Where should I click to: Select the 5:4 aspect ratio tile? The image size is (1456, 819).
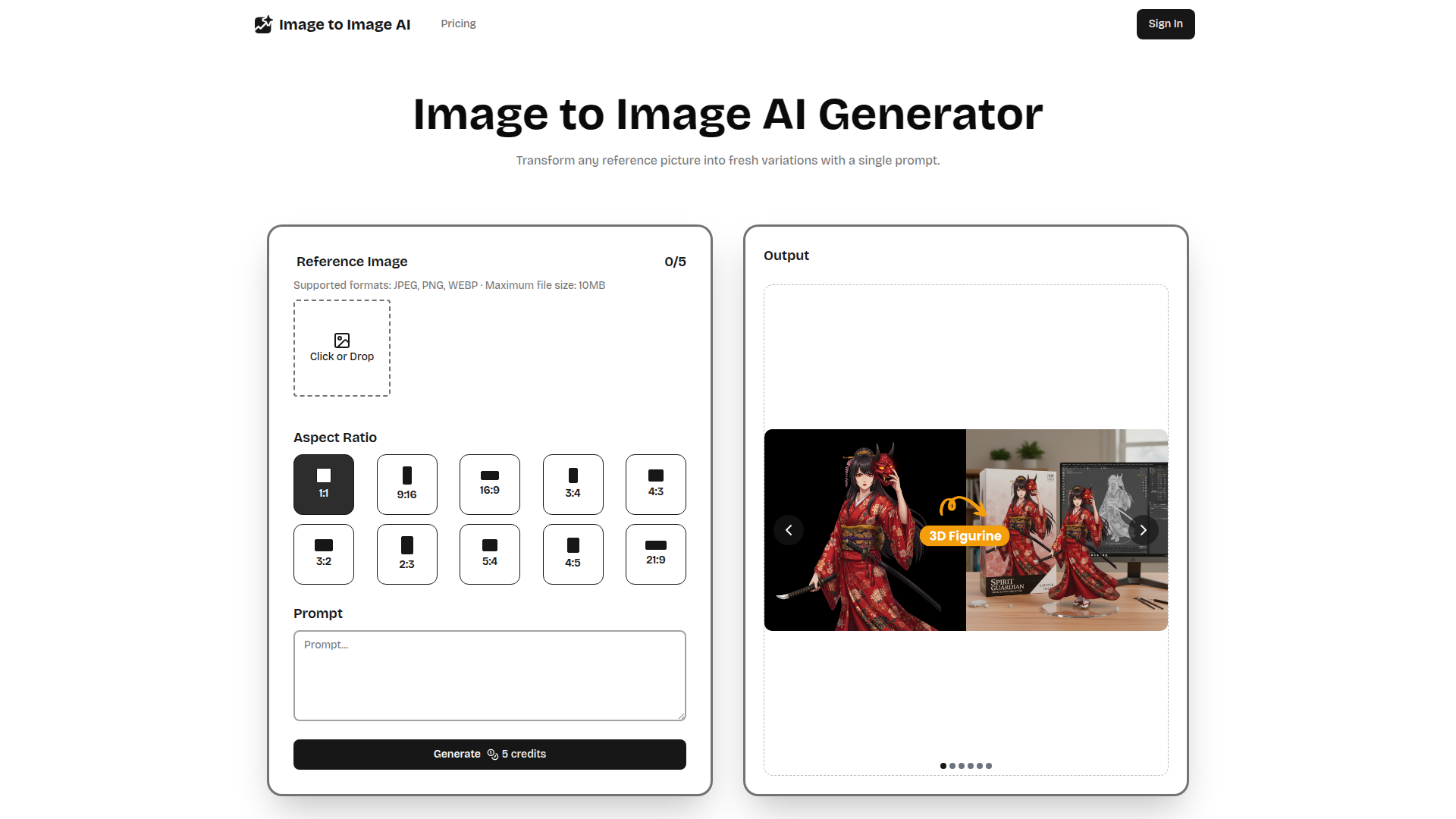(490, 554)
